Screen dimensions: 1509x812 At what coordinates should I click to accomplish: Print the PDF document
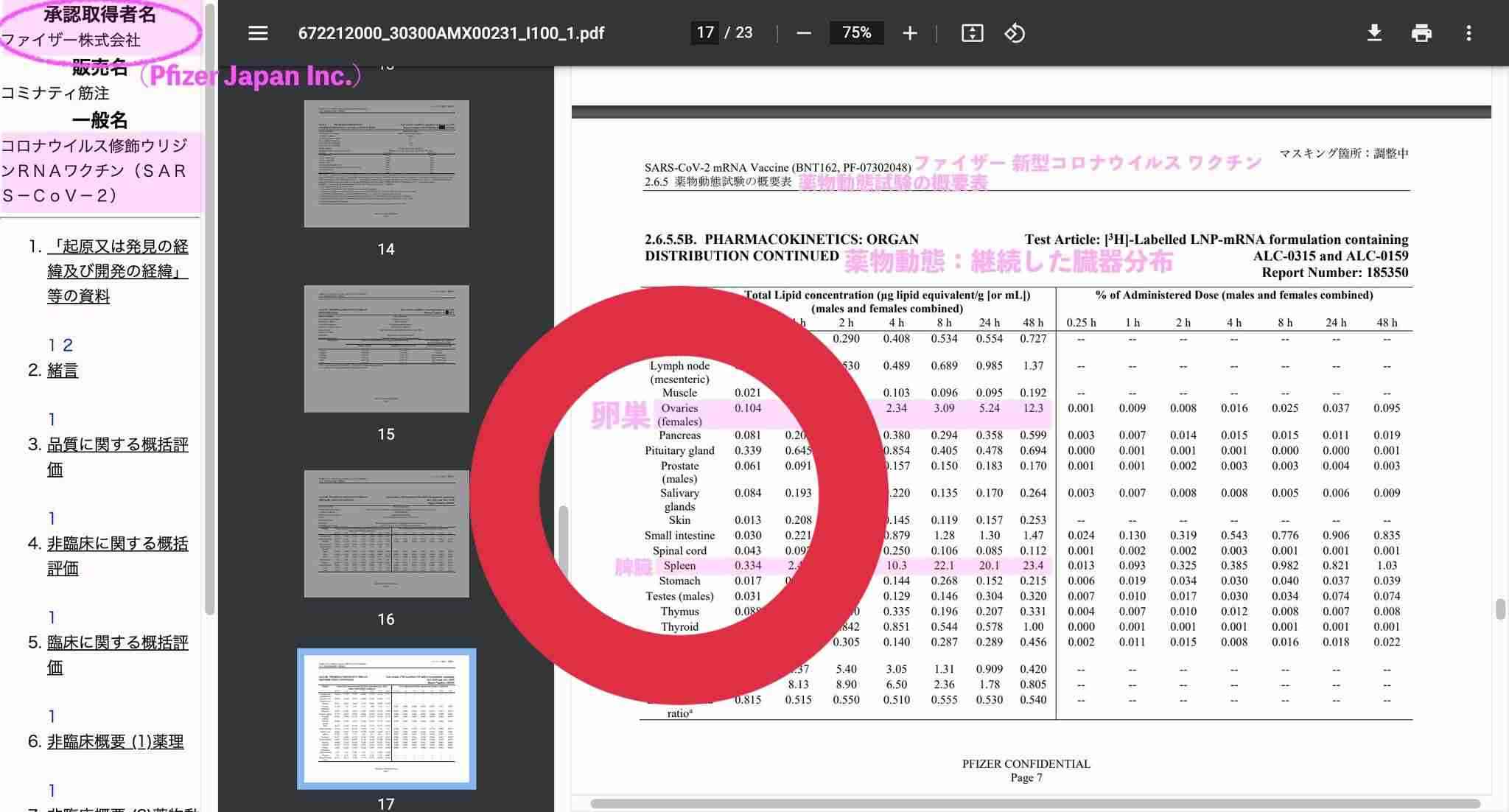tap(1421, 33)
